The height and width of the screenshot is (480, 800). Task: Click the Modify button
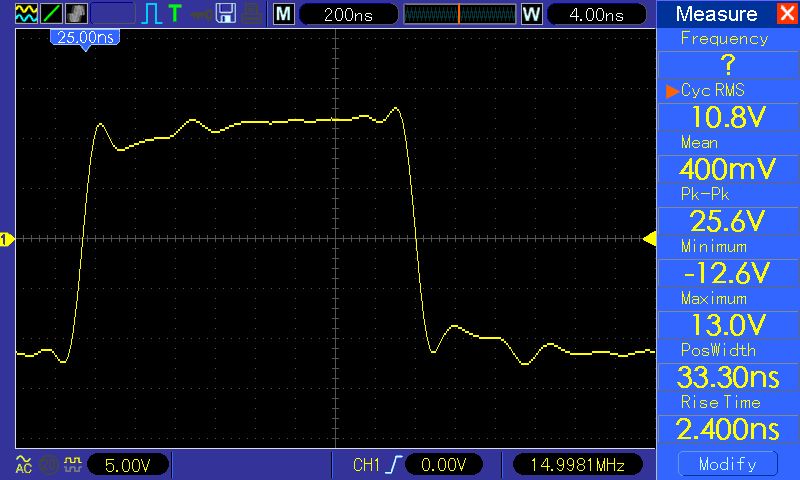728,464
